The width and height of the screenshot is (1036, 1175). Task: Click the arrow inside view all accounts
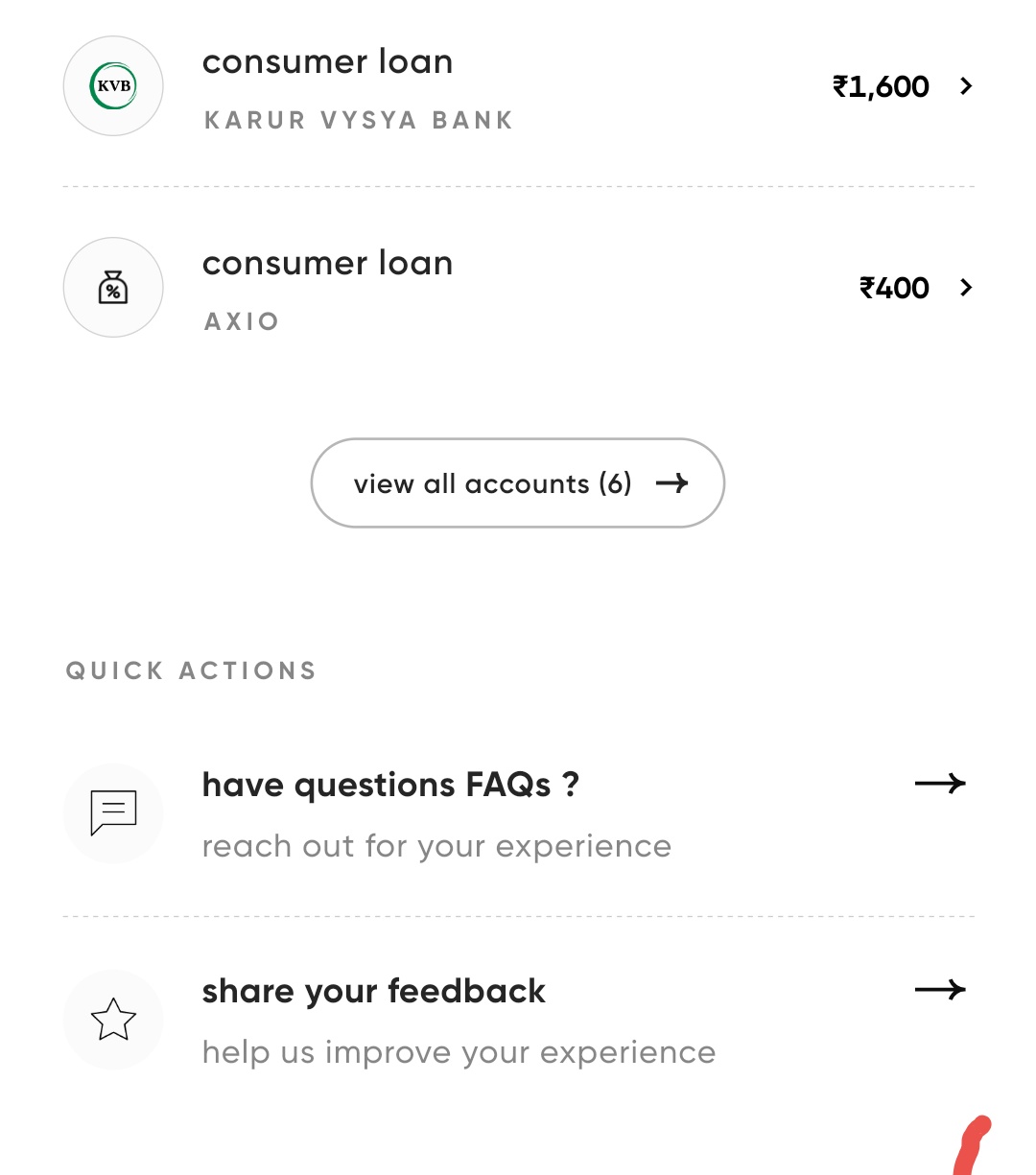point(672,482)
